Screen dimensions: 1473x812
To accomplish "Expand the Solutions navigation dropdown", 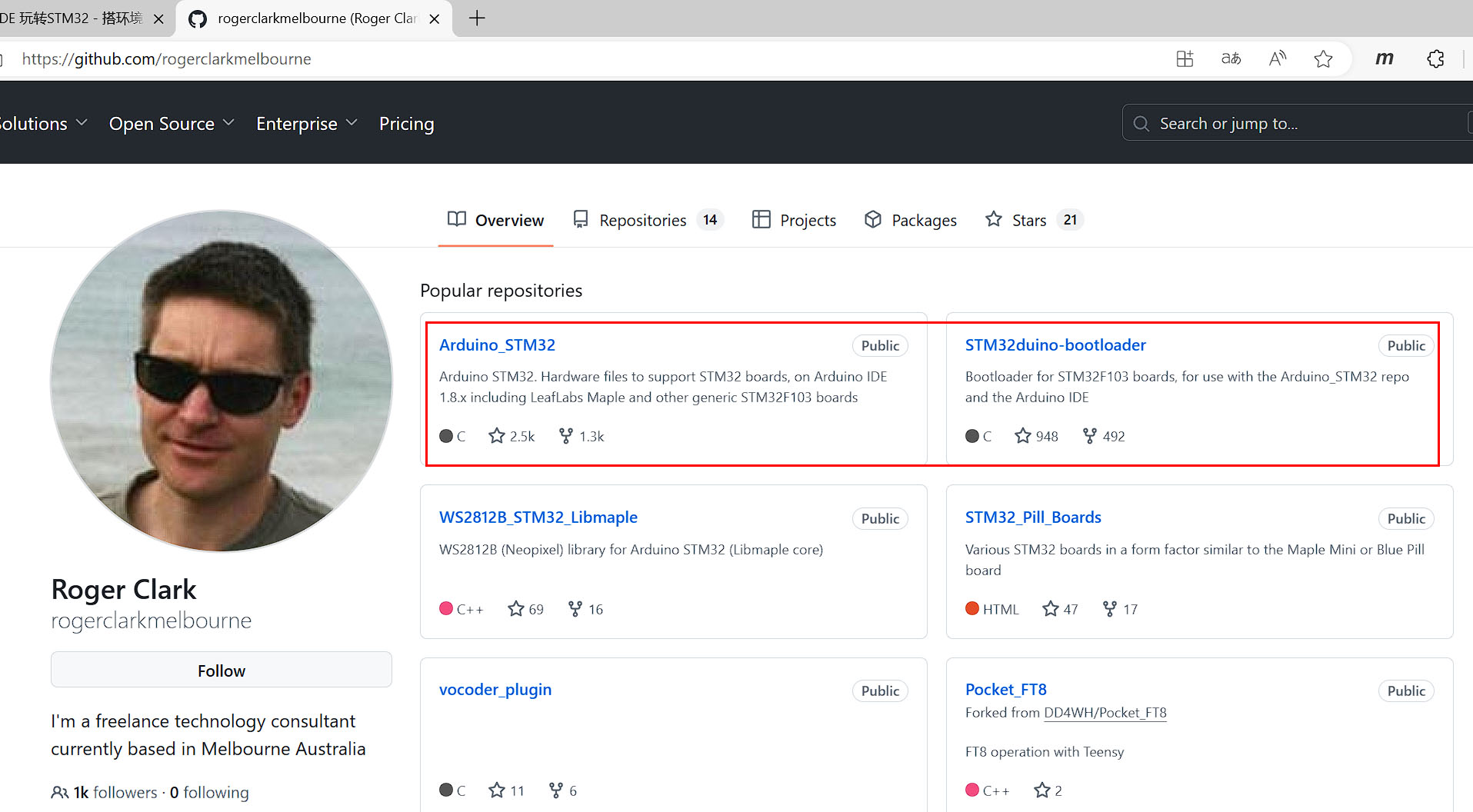I will coord(42,124).
